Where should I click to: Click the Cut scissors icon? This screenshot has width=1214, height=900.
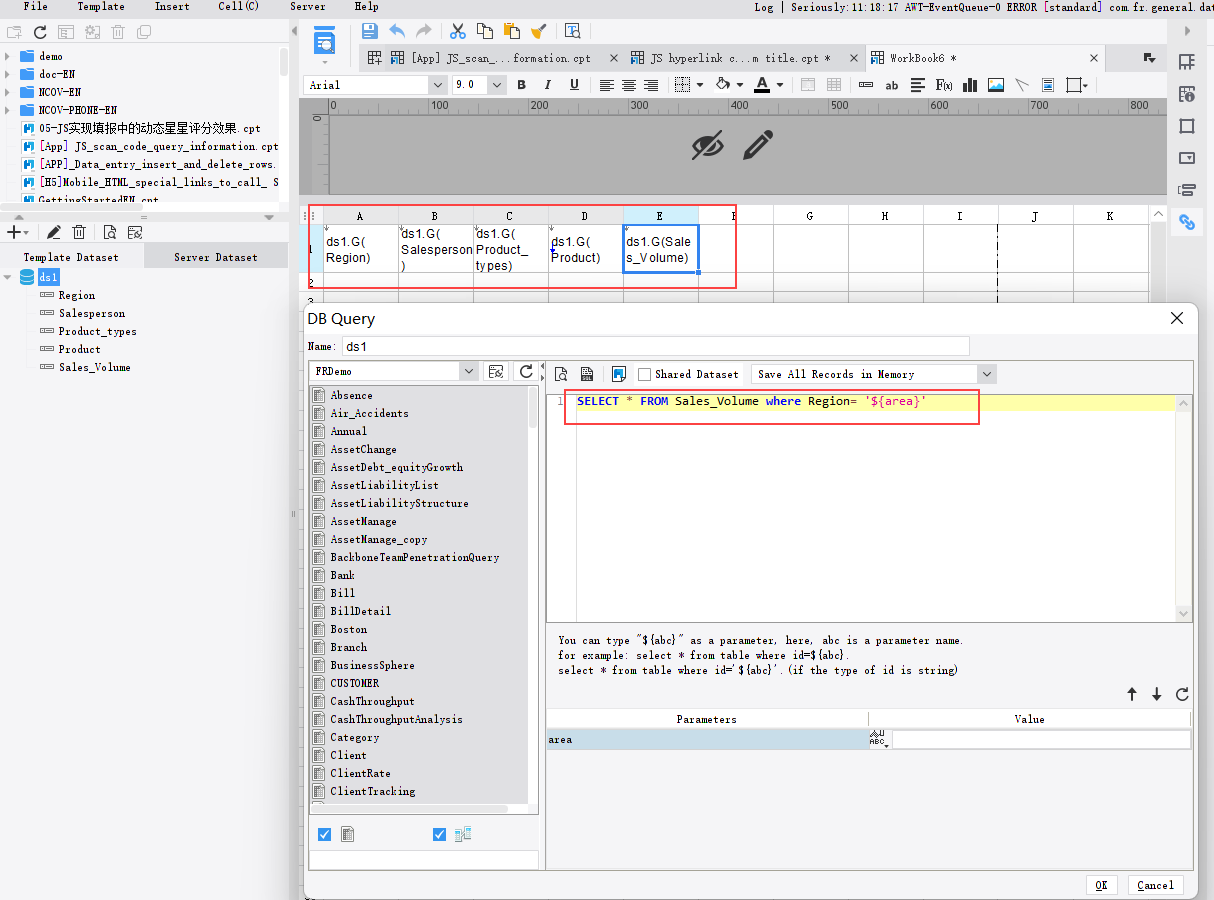click(x=458, y=31)
